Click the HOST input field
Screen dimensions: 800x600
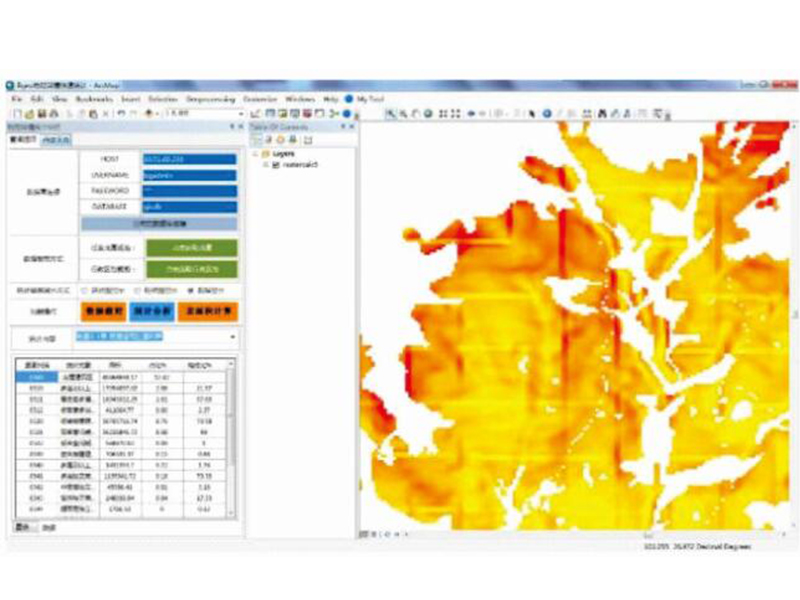click(189, 159)
